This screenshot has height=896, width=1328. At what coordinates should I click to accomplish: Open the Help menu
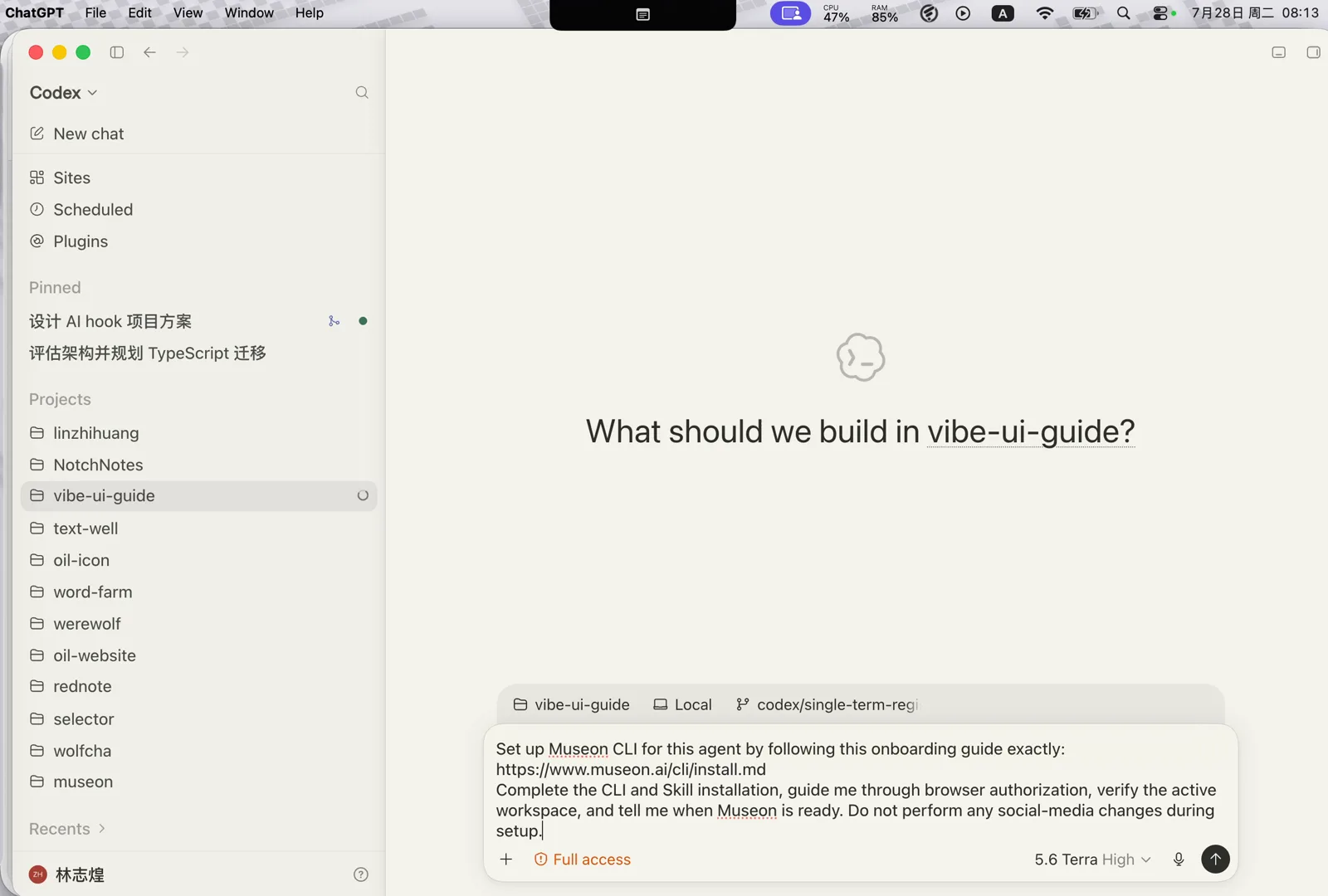tap(310, 13)
